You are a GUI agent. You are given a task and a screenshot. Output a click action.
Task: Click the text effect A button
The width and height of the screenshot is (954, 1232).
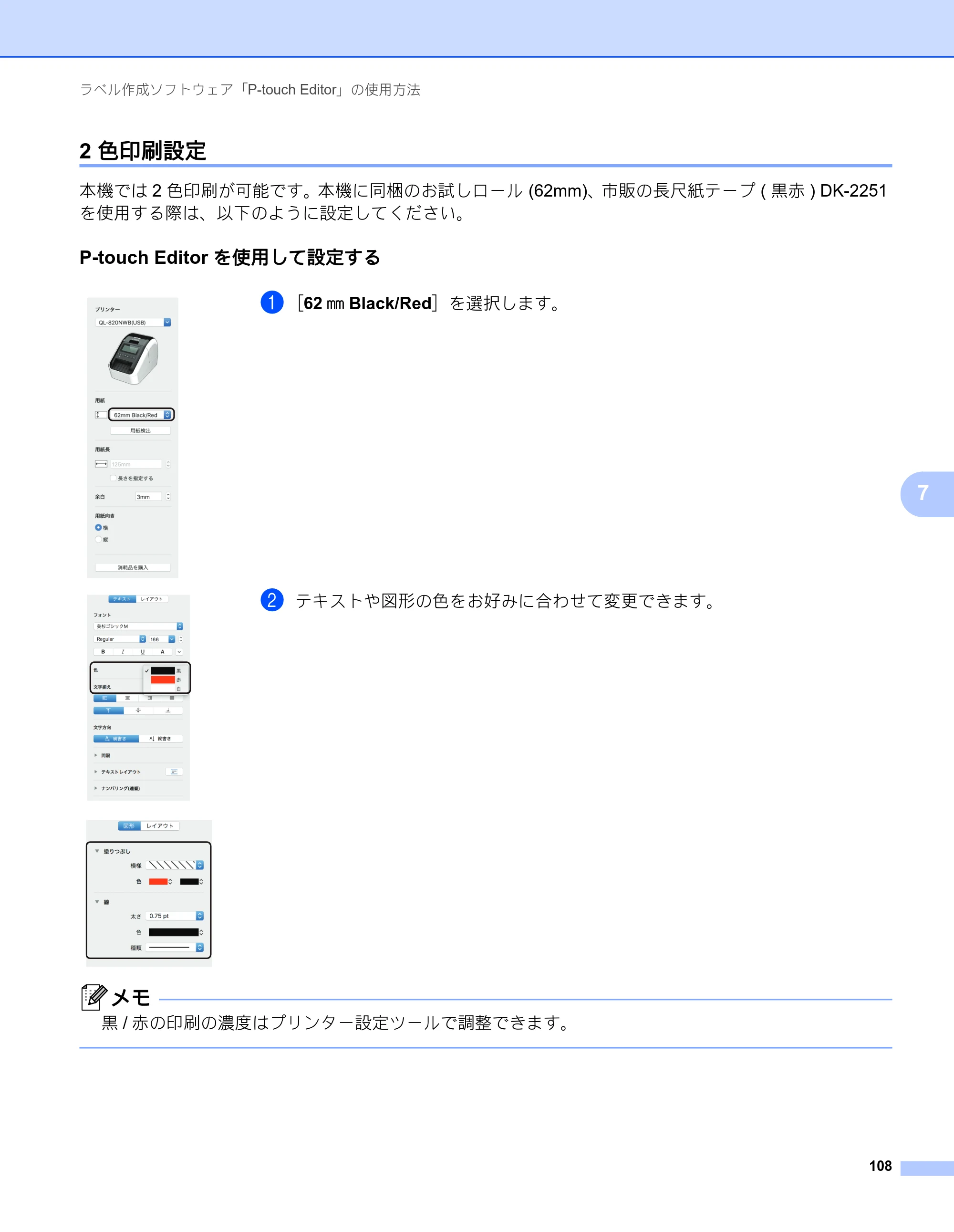coord(162,651)
